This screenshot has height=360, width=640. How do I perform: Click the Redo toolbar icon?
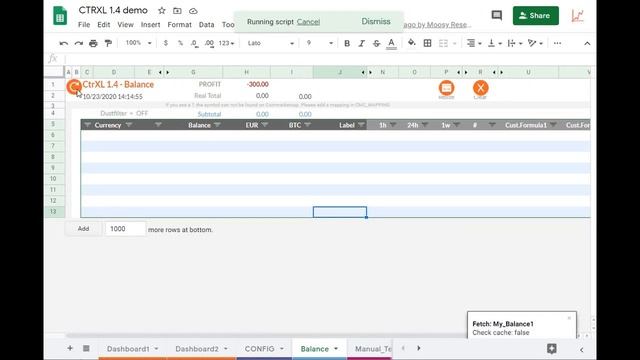click(x=78, y=43)
